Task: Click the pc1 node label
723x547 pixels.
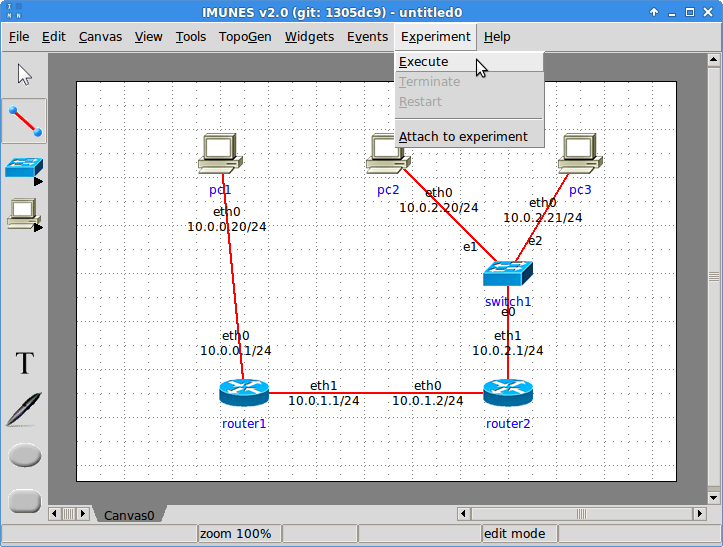Action: tap(220, 190)
